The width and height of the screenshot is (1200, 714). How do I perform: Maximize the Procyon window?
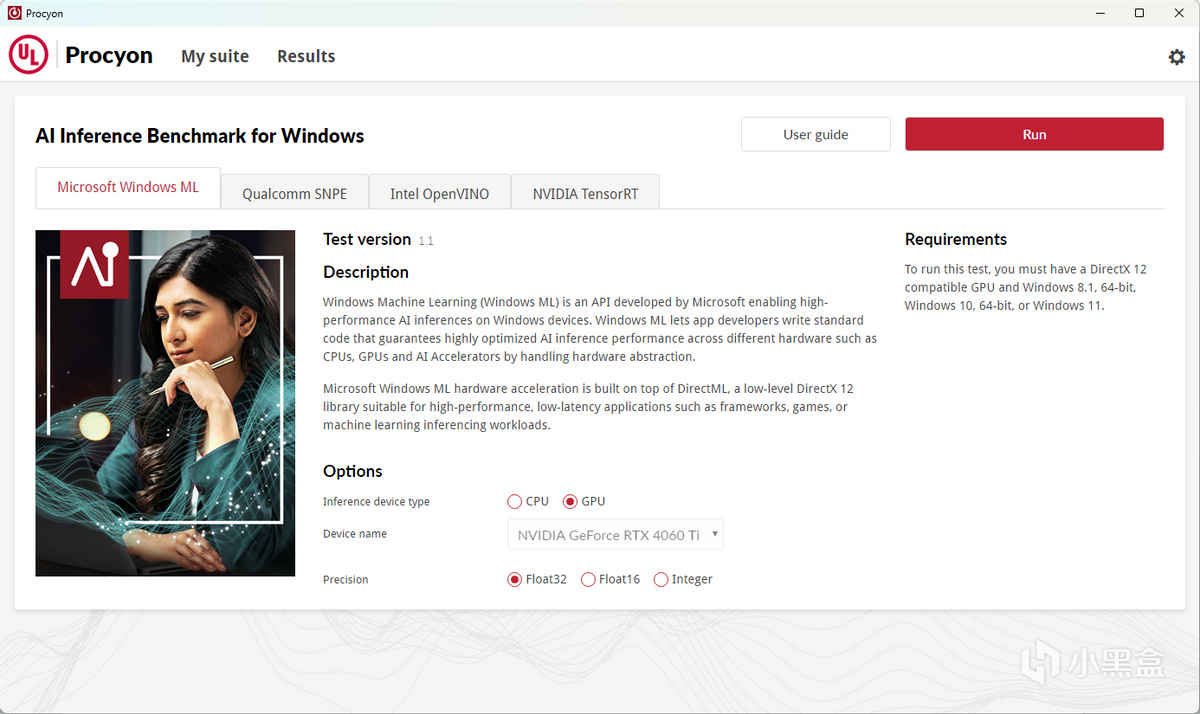[1139, 13]
